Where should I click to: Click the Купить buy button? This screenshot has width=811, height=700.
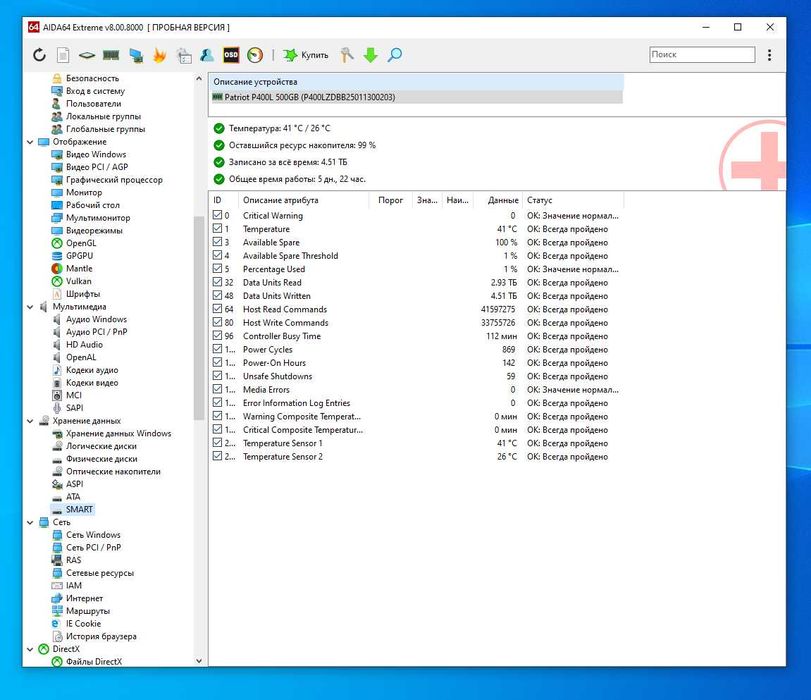tap(306, 55)
